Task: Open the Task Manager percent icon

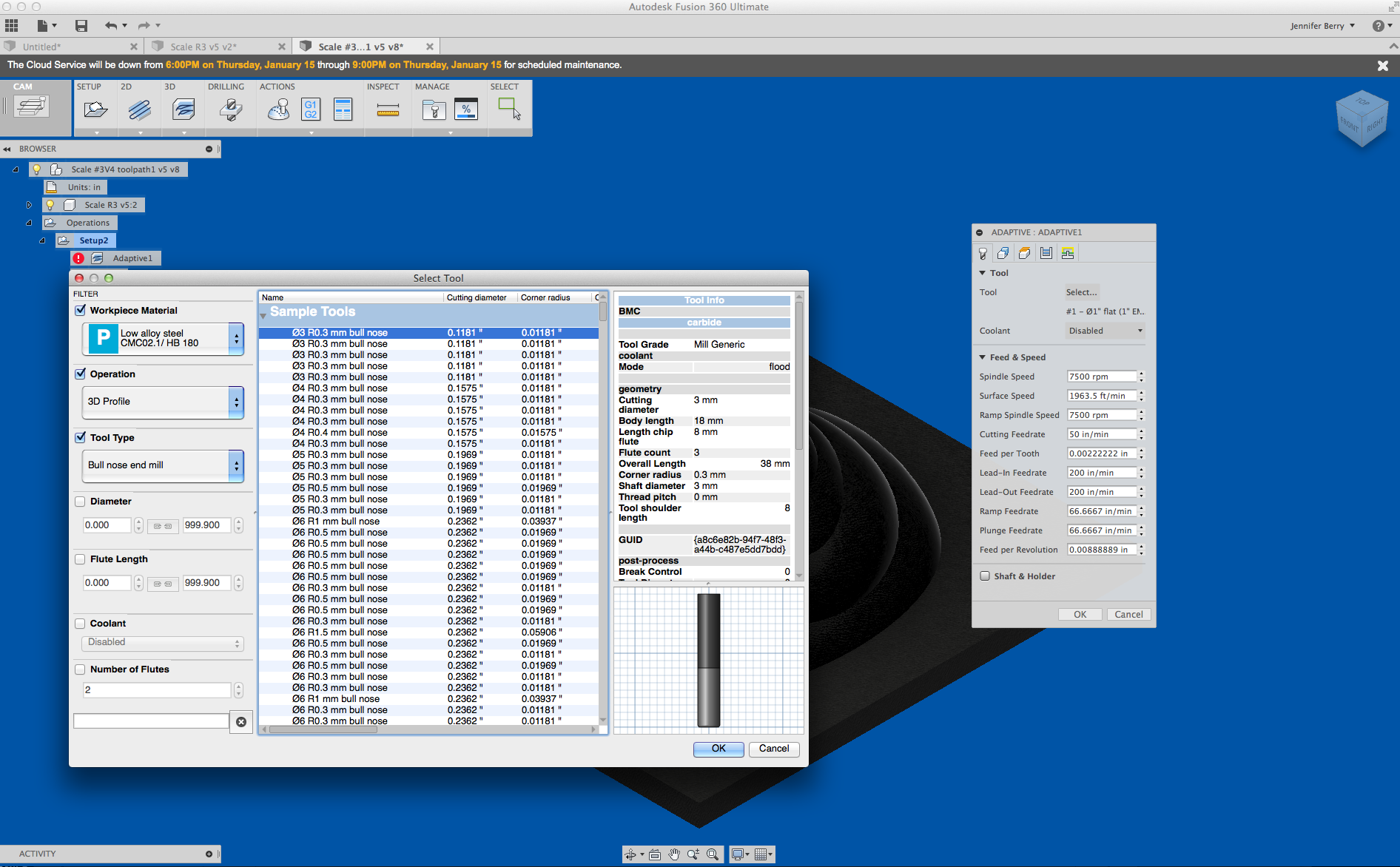Action: tap(466, 109)
